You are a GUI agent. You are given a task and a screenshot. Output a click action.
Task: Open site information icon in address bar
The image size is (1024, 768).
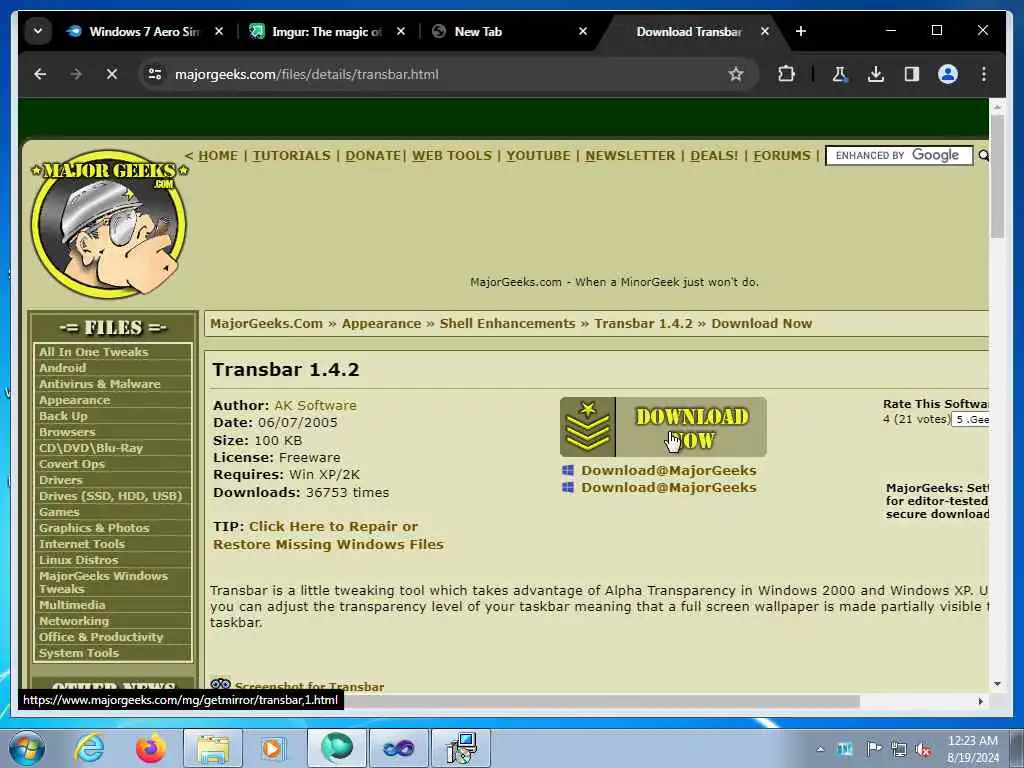(x=155, y=74)
